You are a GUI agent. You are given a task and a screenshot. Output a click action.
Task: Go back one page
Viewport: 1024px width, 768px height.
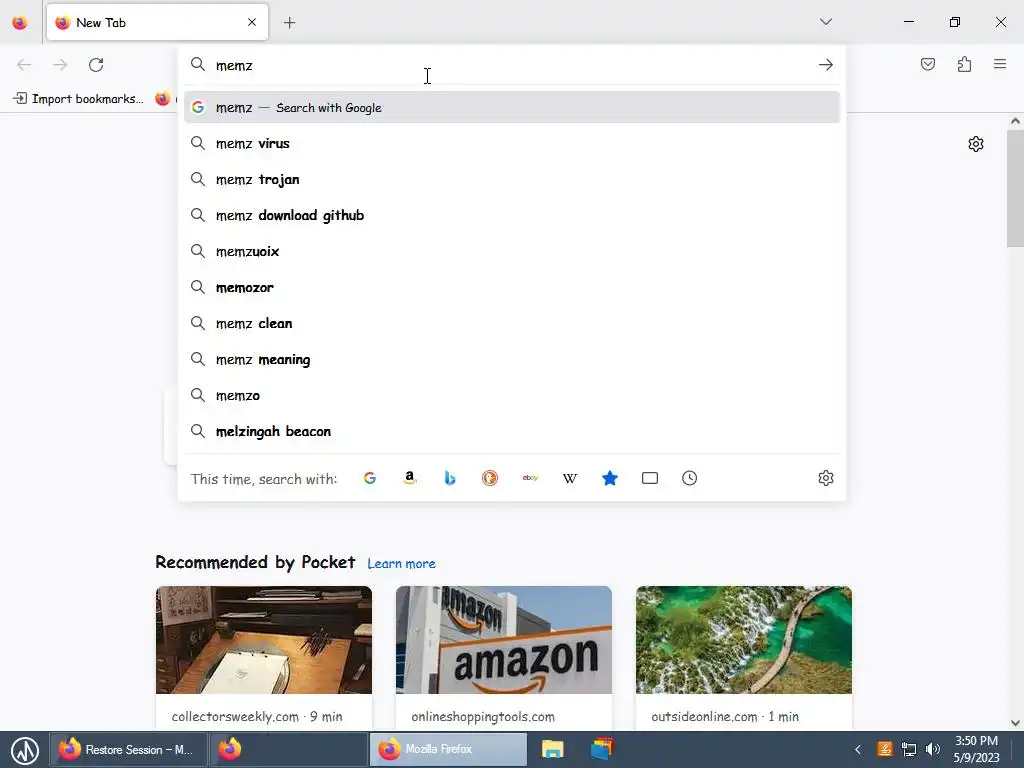(24, 65)
